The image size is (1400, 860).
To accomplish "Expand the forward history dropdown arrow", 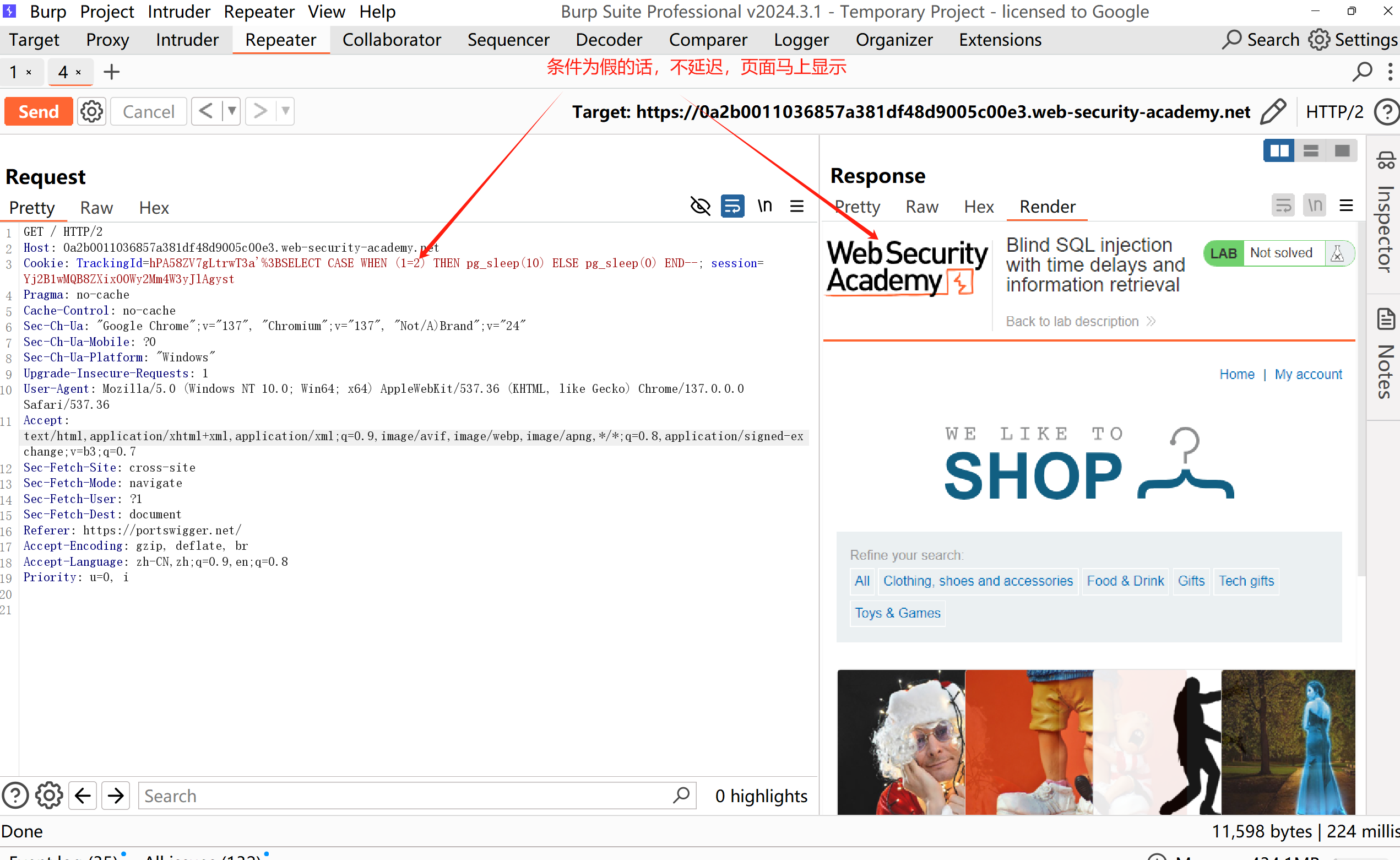I will click(x=285, y=111).
